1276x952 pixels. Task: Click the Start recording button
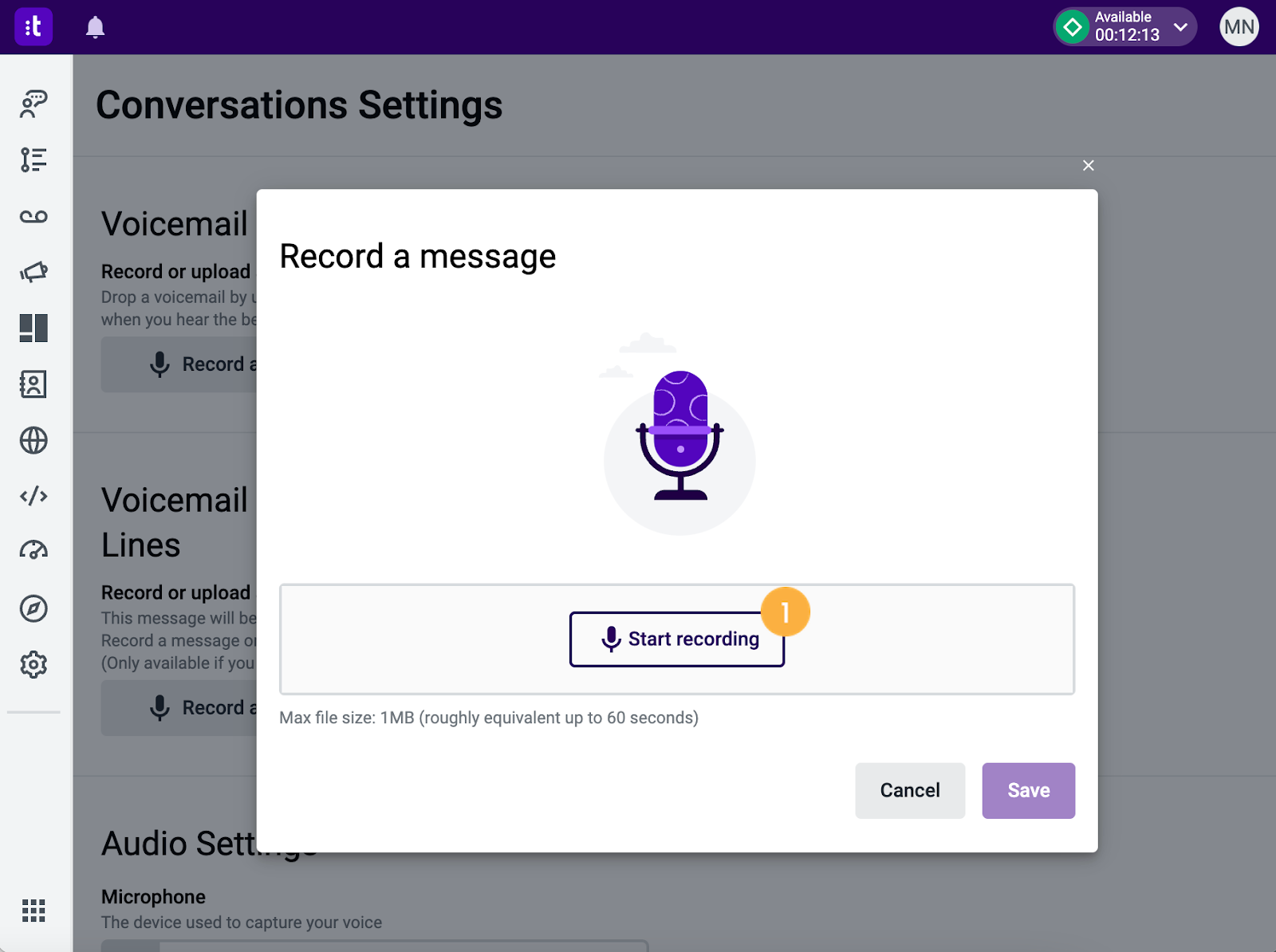click(x=677, y=639)
